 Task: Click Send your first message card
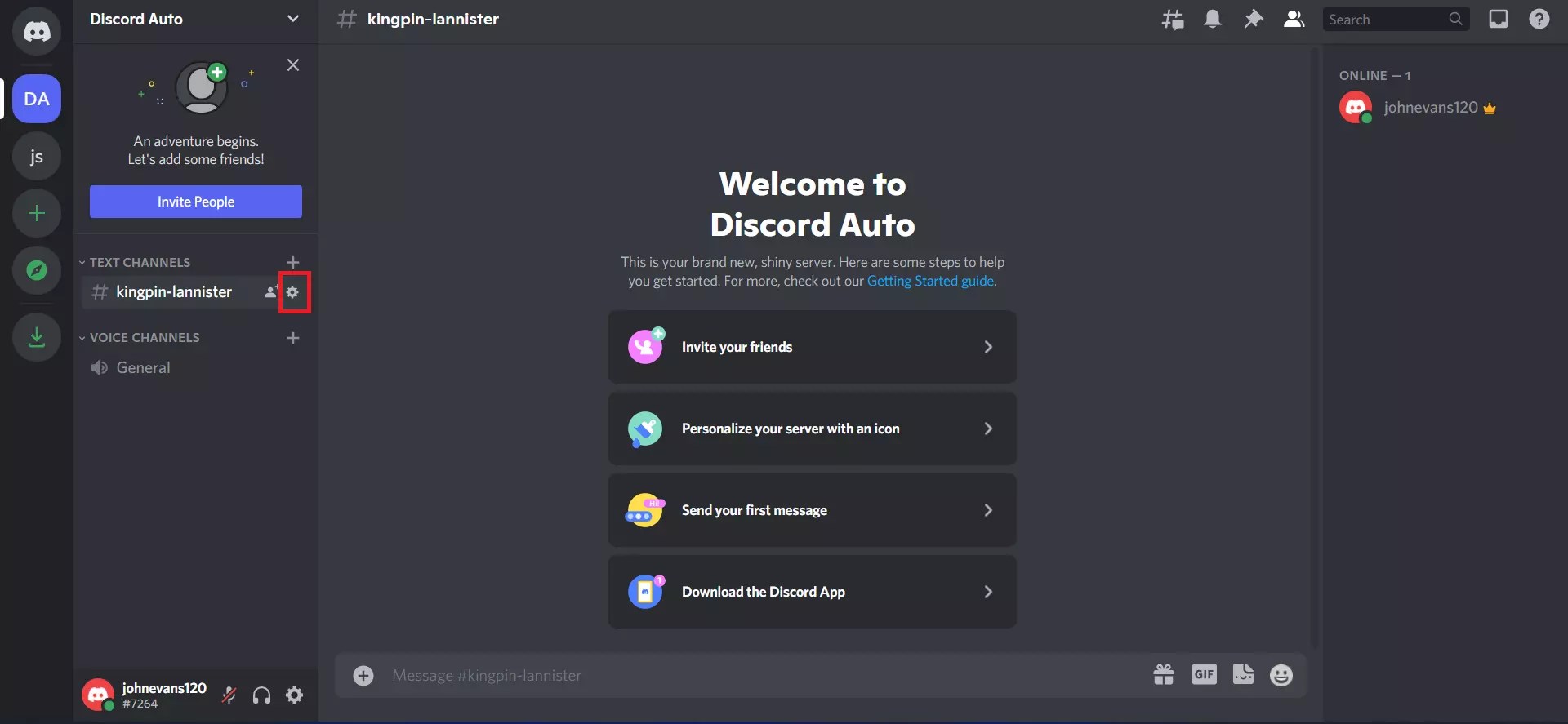click(813, 510)
